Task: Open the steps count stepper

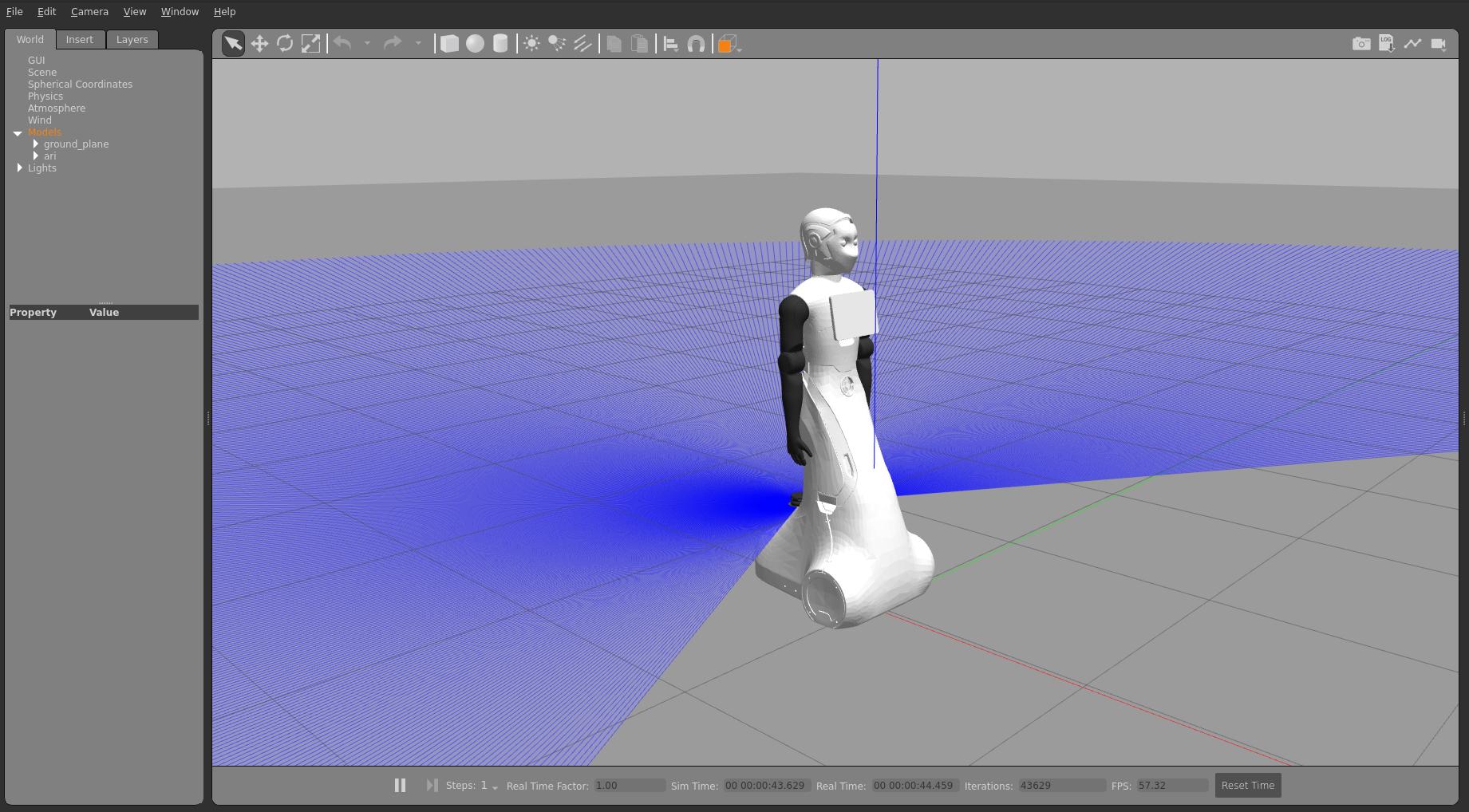Action: 495,787
